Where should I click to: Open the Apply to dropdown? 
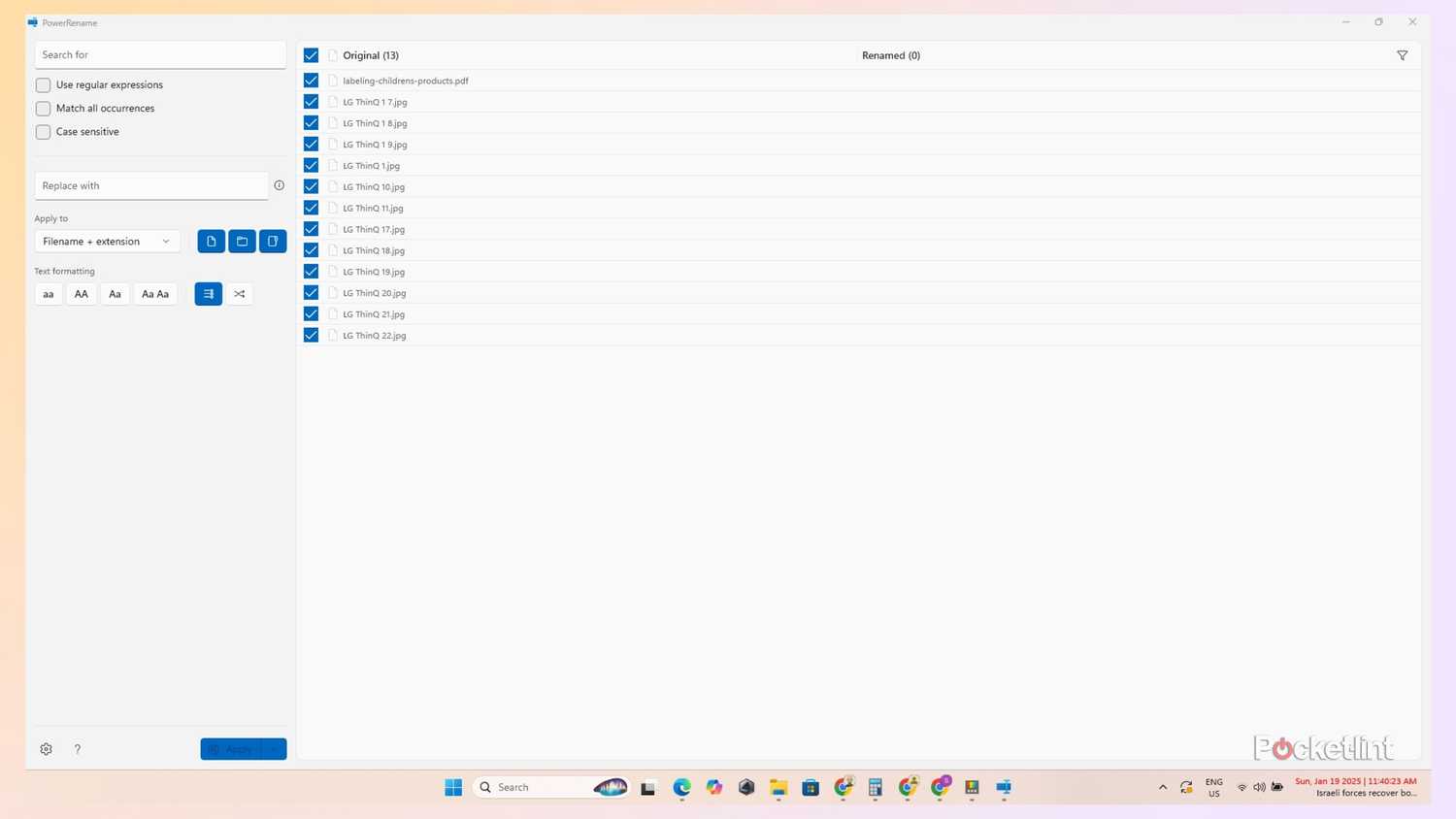pos(105,241)
